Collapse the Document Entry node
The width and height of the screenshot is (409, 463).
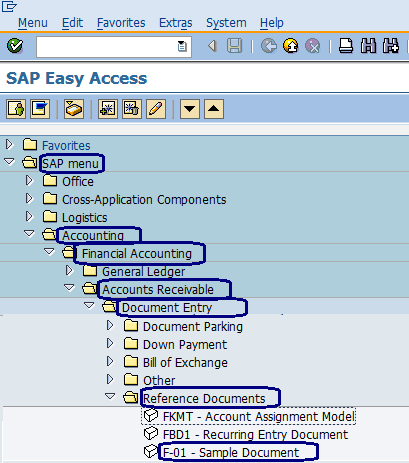point(89,305)
